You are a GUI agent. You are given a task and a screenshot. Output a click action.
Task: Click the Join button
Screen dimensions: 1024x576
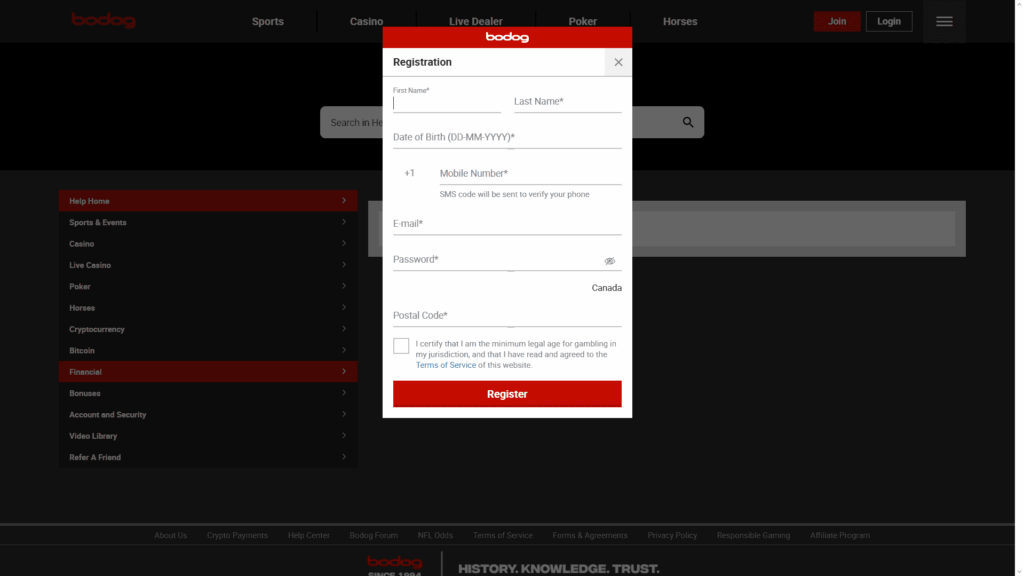[x=836, y=20]
